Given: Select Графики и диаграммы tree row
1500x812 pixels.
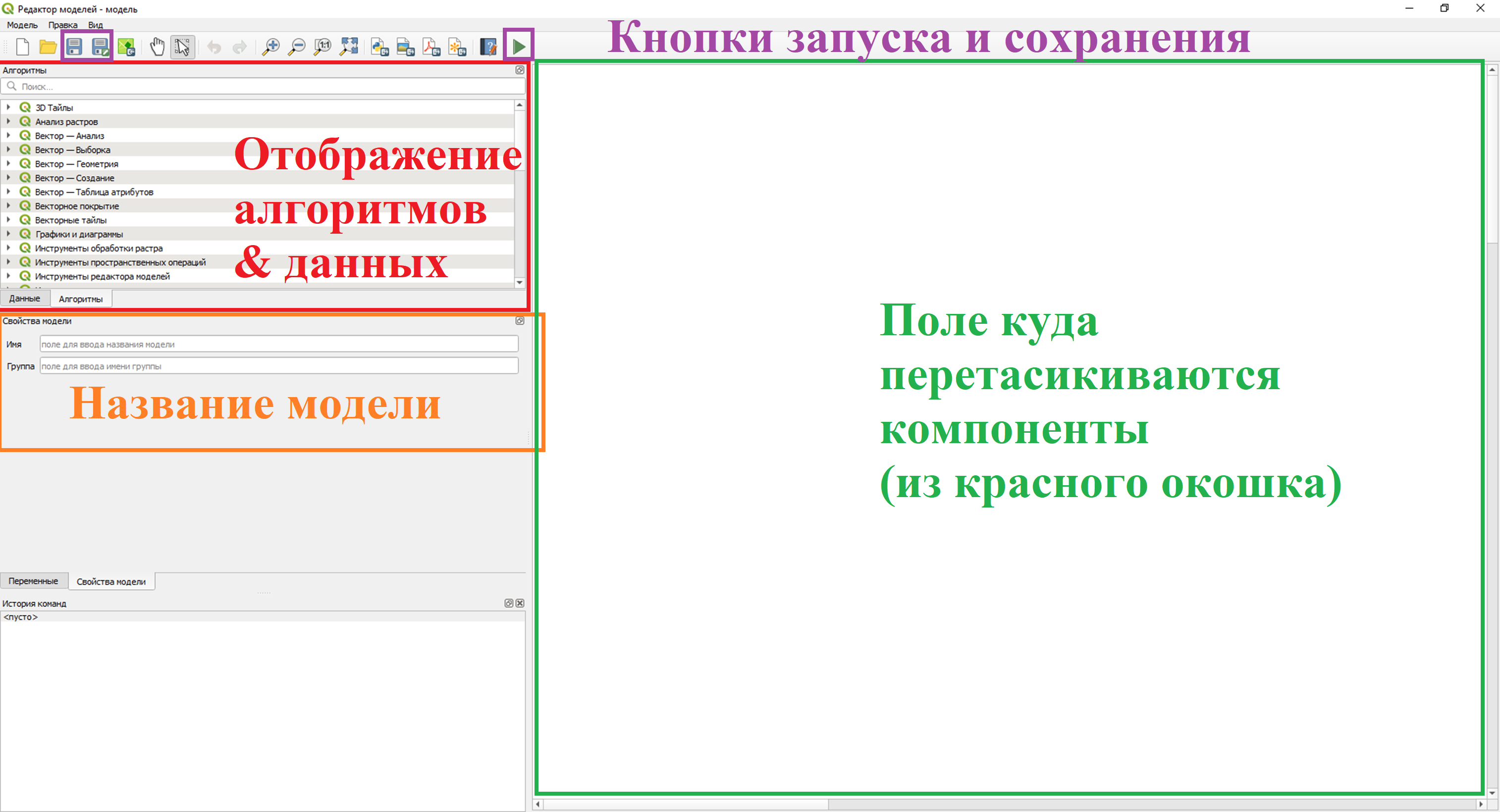Looking at the screenshot, I should (x=258, y=234).
